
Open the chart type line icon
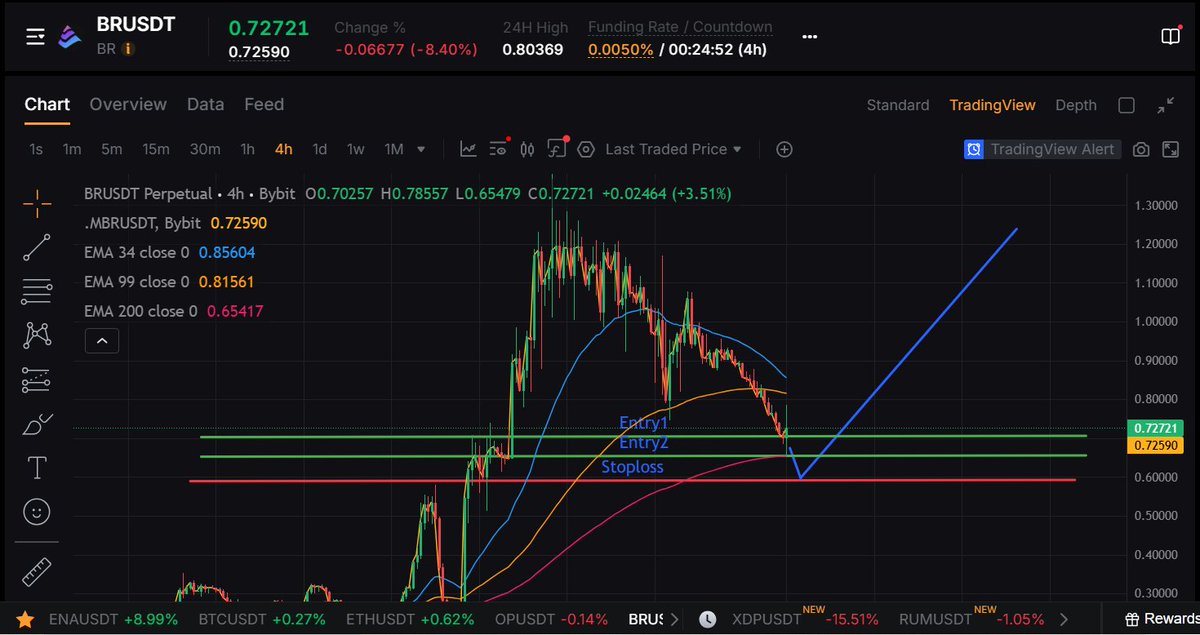[468, 149]
